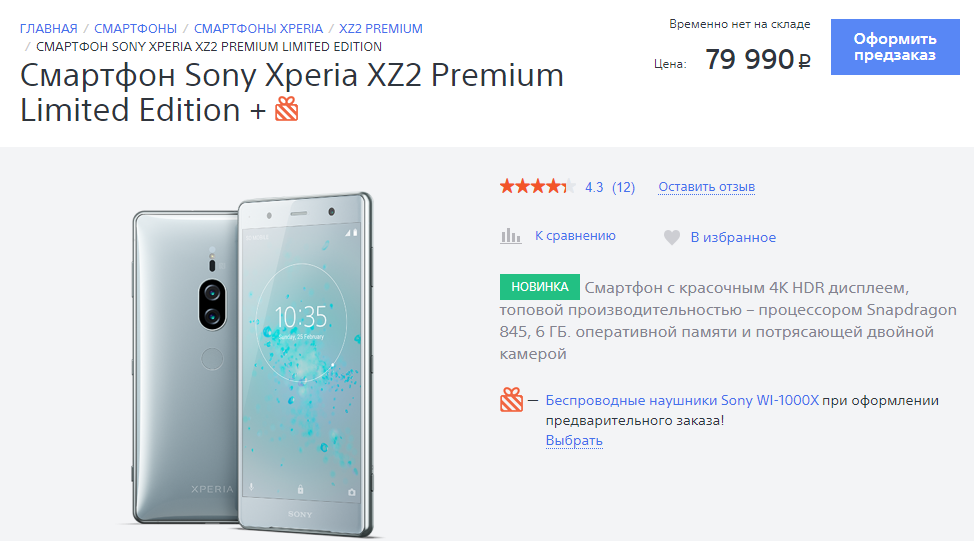
Task: Open Беспроводные наушники Sony WI-1000X link
Action: (682, 400)
